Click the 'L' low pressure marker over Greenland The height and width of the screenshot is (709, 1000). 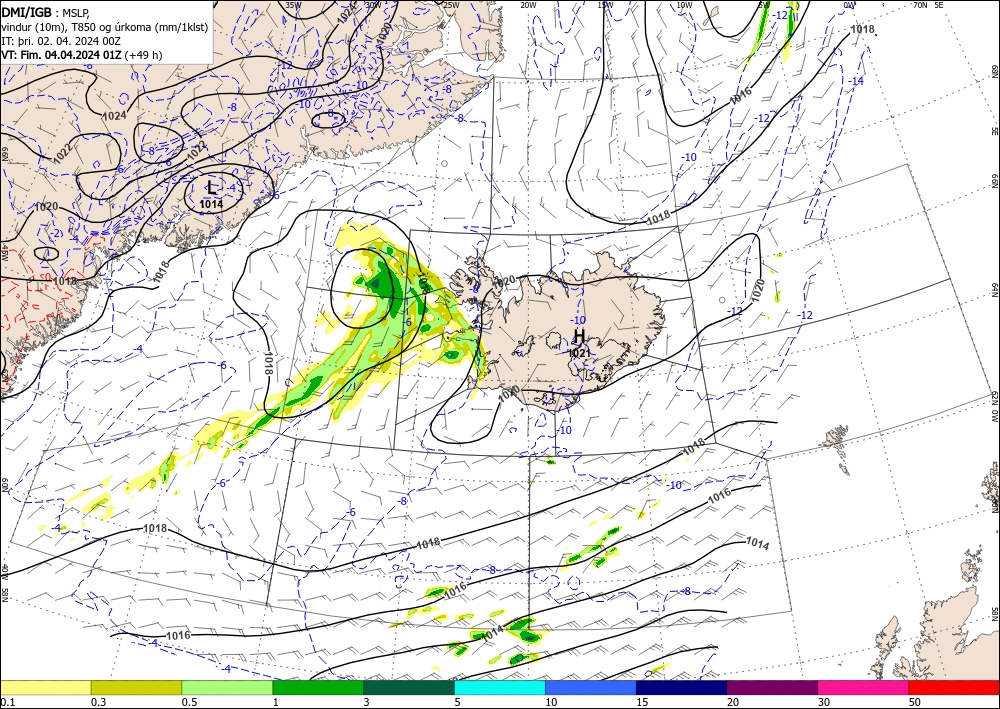[212, 187]
